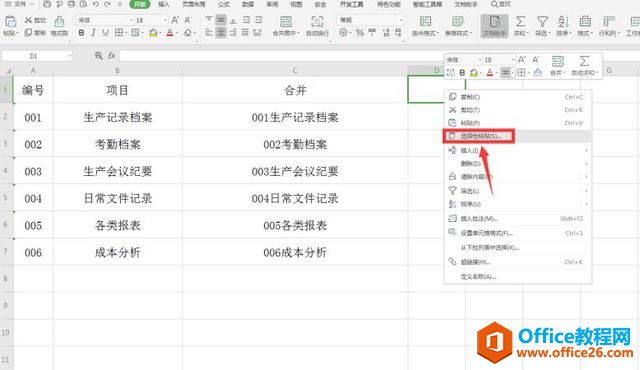Choose Format Cells (设置单元格格式) in context menu
Viewport: 640px width, 370px height.
pos(518,233)
